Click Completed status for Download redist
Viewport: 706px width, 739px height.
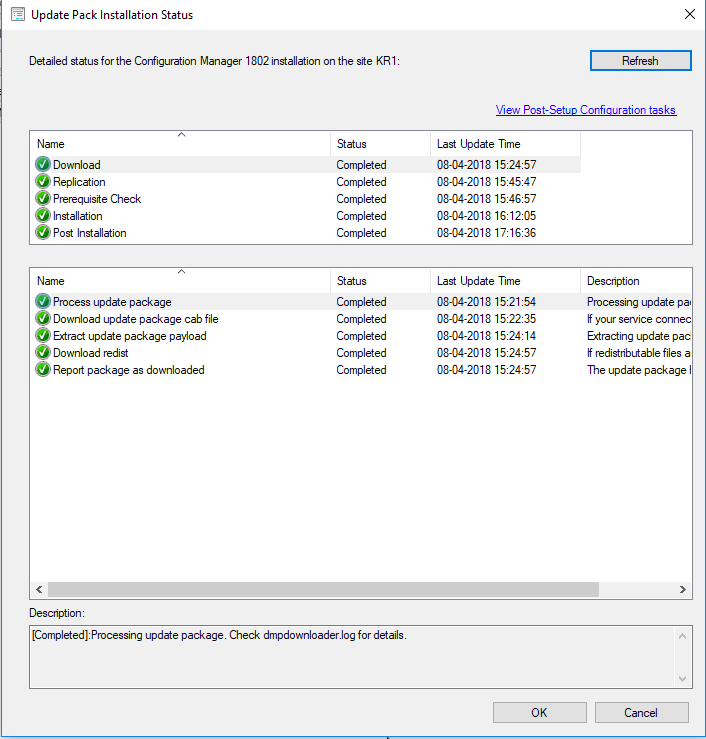(x=361, y=353)
